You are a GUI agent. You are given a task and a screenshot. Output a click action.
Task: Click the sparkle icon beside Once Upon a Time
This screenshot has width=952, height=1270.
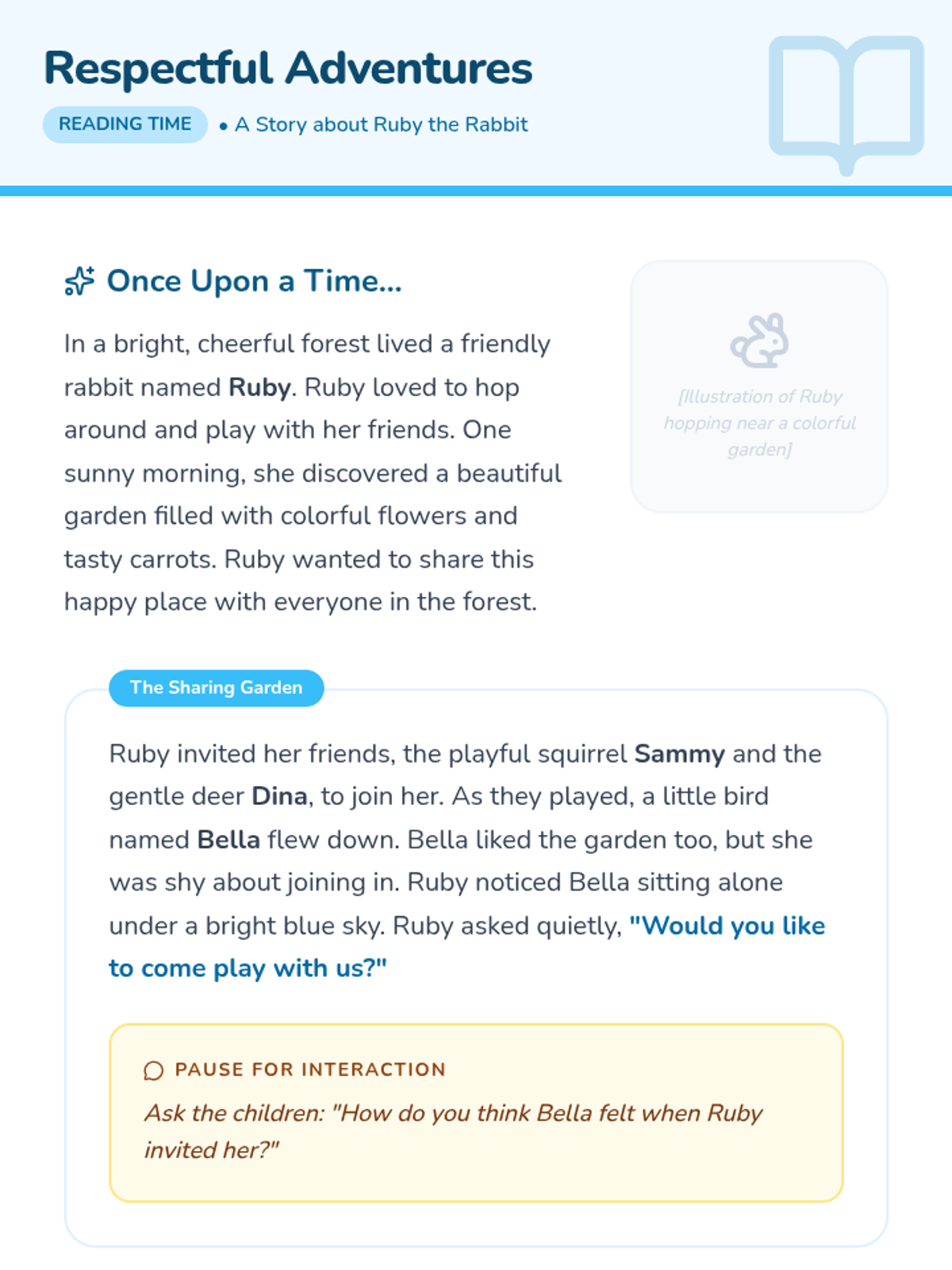point(79,281)
